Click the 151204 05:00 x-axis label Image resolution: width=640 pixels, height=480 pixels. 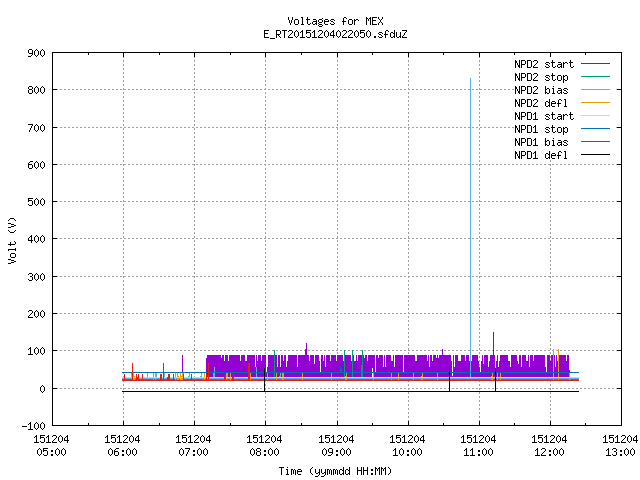51,446
